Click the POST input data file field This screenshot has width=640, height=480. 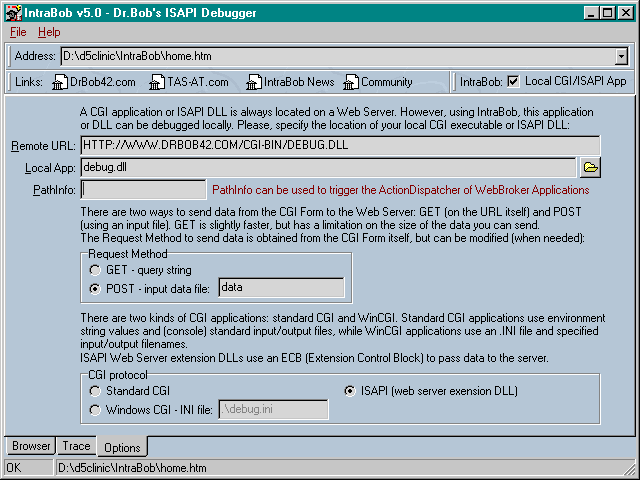(x=281, y=288)
